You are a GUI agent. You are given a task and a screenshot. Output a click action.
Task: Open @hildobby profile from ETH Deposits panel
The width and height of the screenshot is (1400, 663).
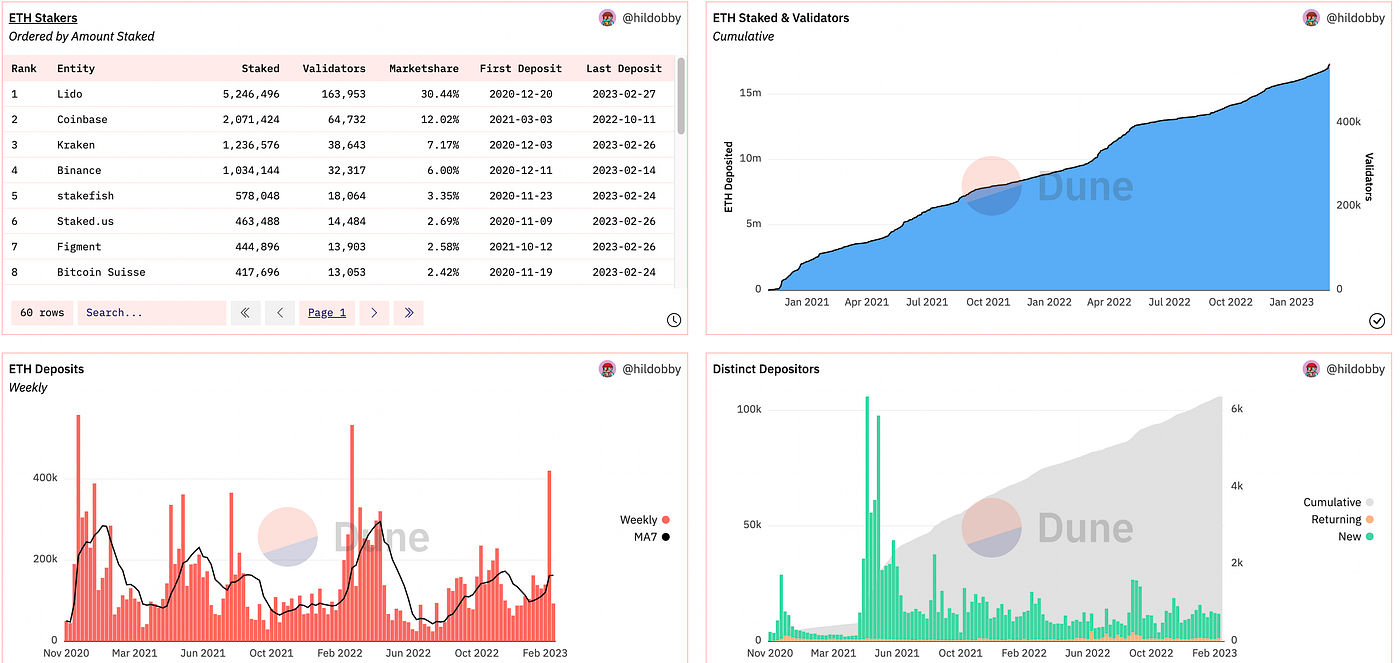(652, 369)
